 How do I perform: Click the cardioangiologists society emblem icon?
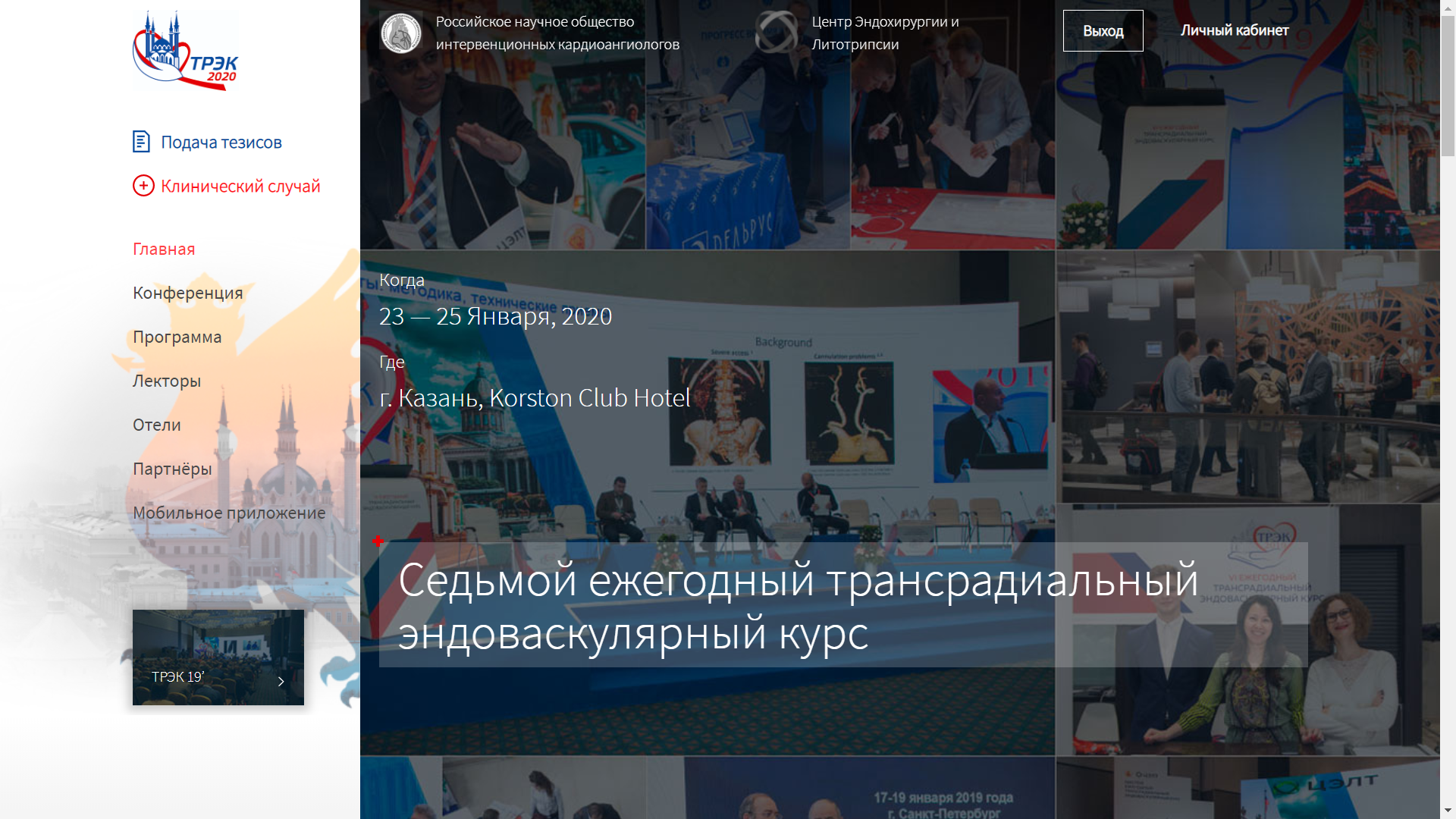click(x=400, y=33)
